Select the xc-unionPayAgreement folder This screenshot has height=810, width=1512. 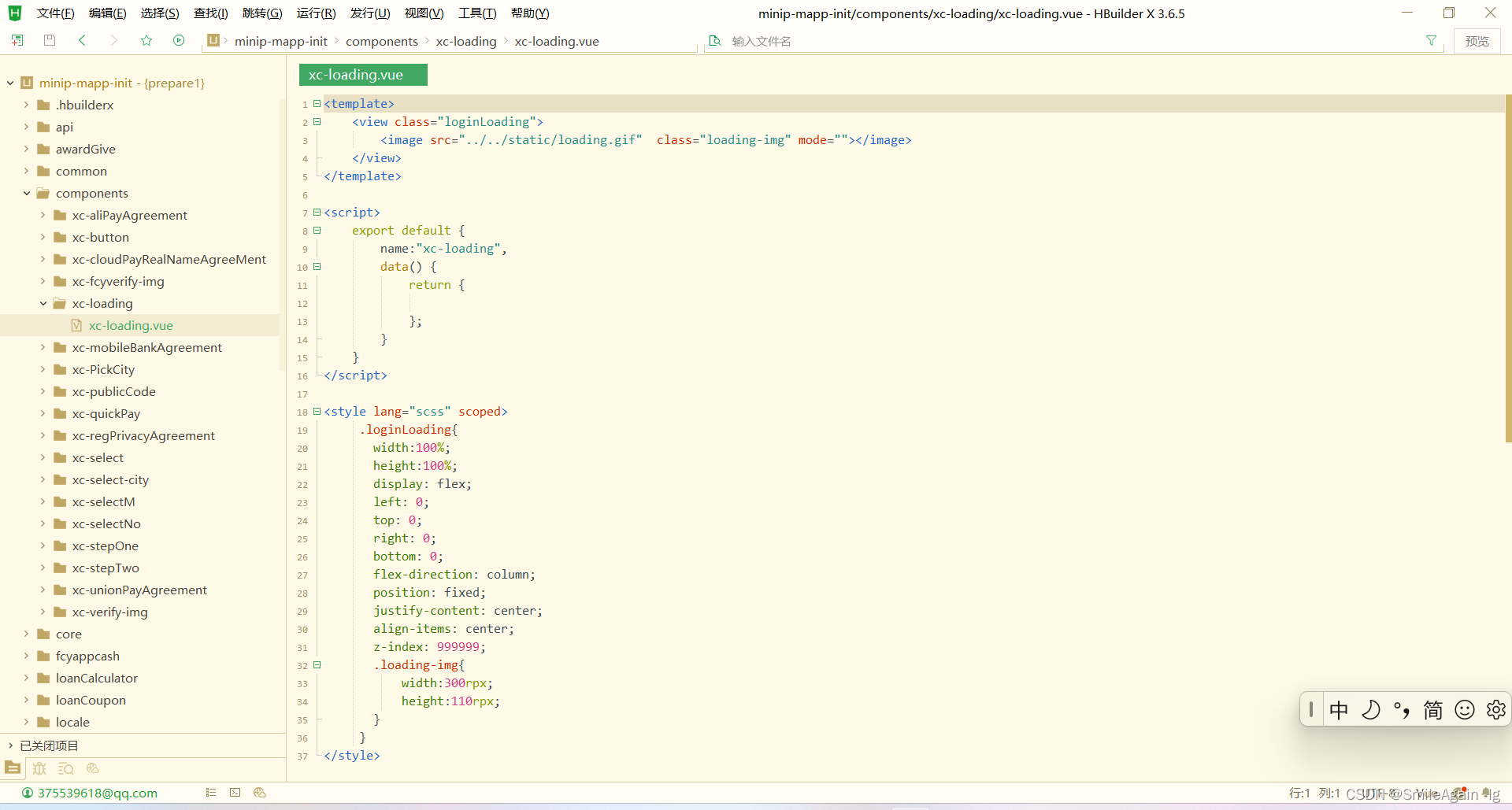click(140, 590)
